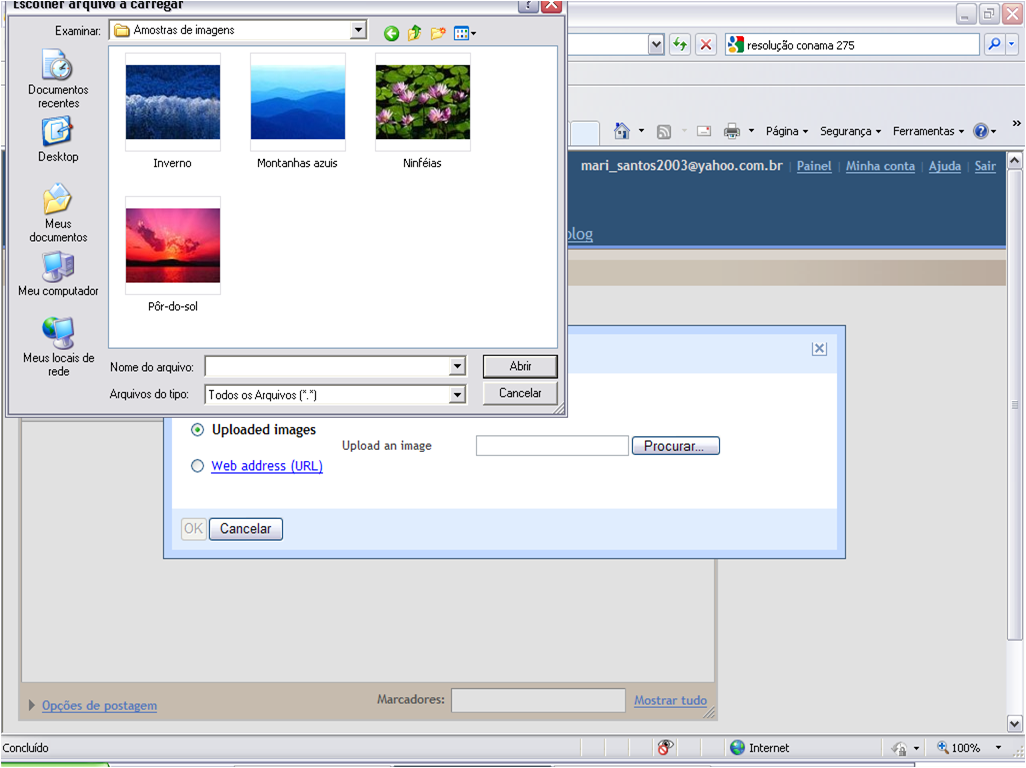Select the Pôr-do-sol thumbnail
This screenshot has height=768, width=1026.
(173, 245)
